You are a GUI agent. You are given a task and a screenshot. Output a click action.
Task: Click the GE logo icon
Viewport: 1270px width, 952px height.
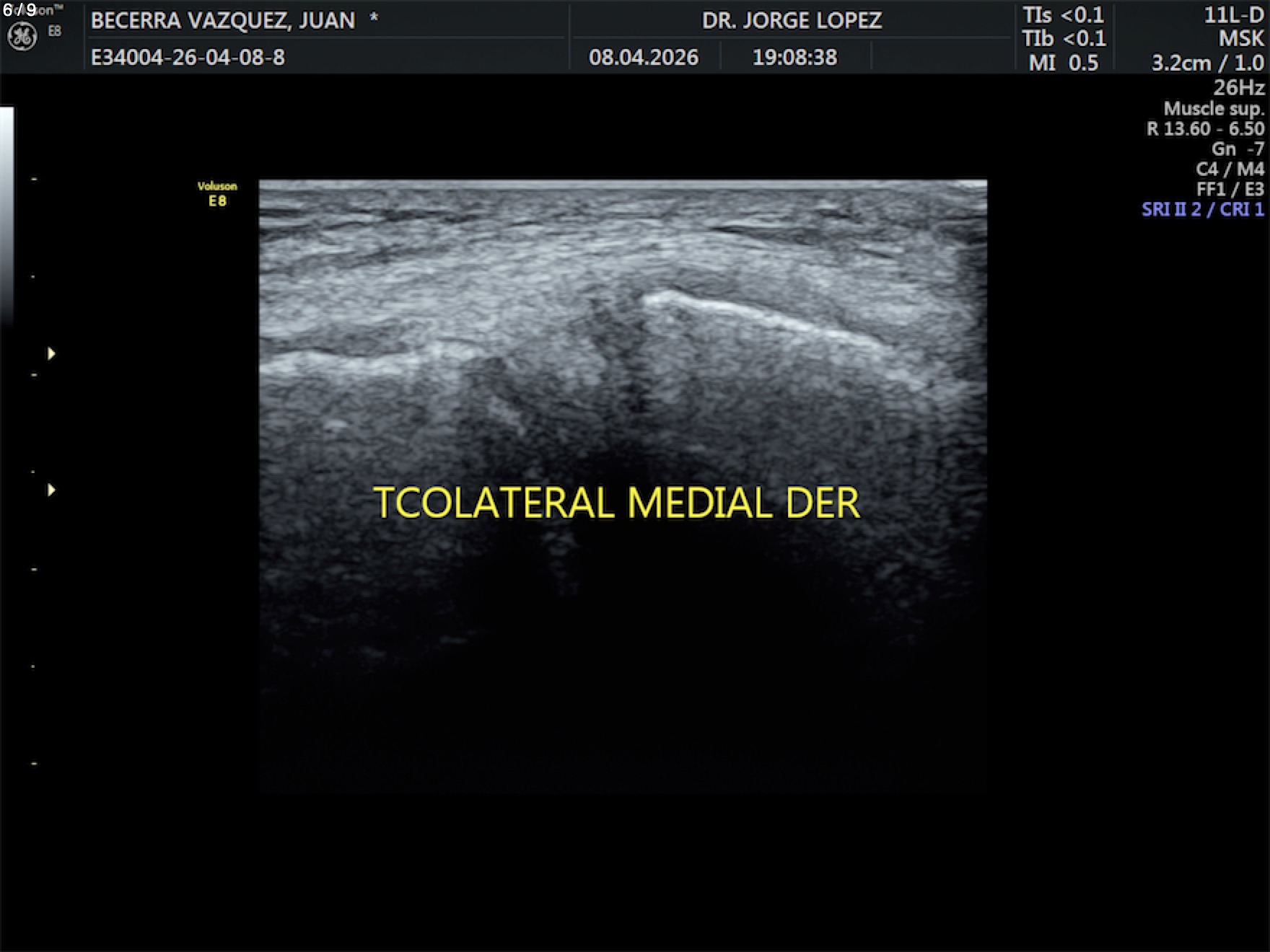pyautogui.click(x=22, y=37)
